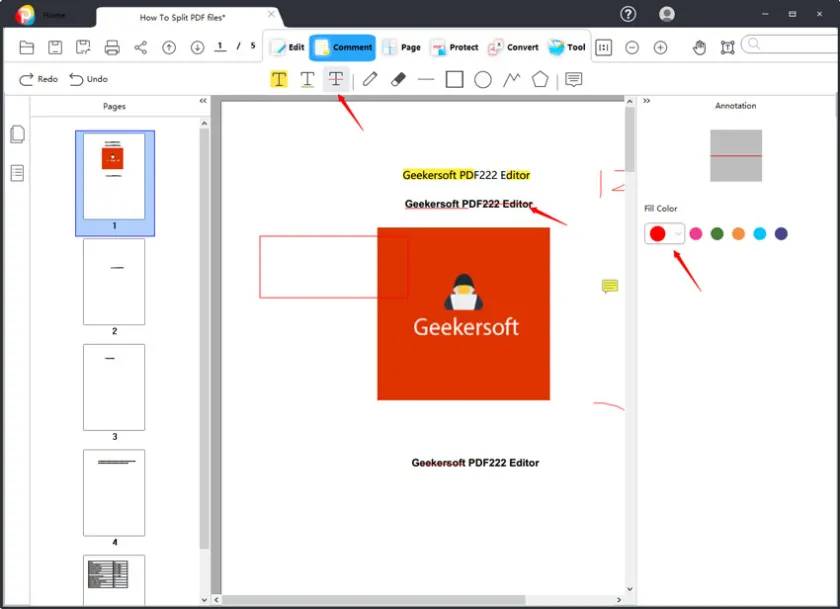Click the print icon
The image size is (840, 609).
click(112, 47)
